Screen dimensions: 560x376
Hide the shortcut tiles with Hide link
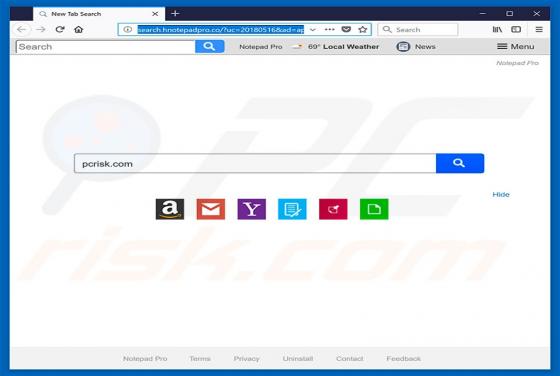(501, 195)
